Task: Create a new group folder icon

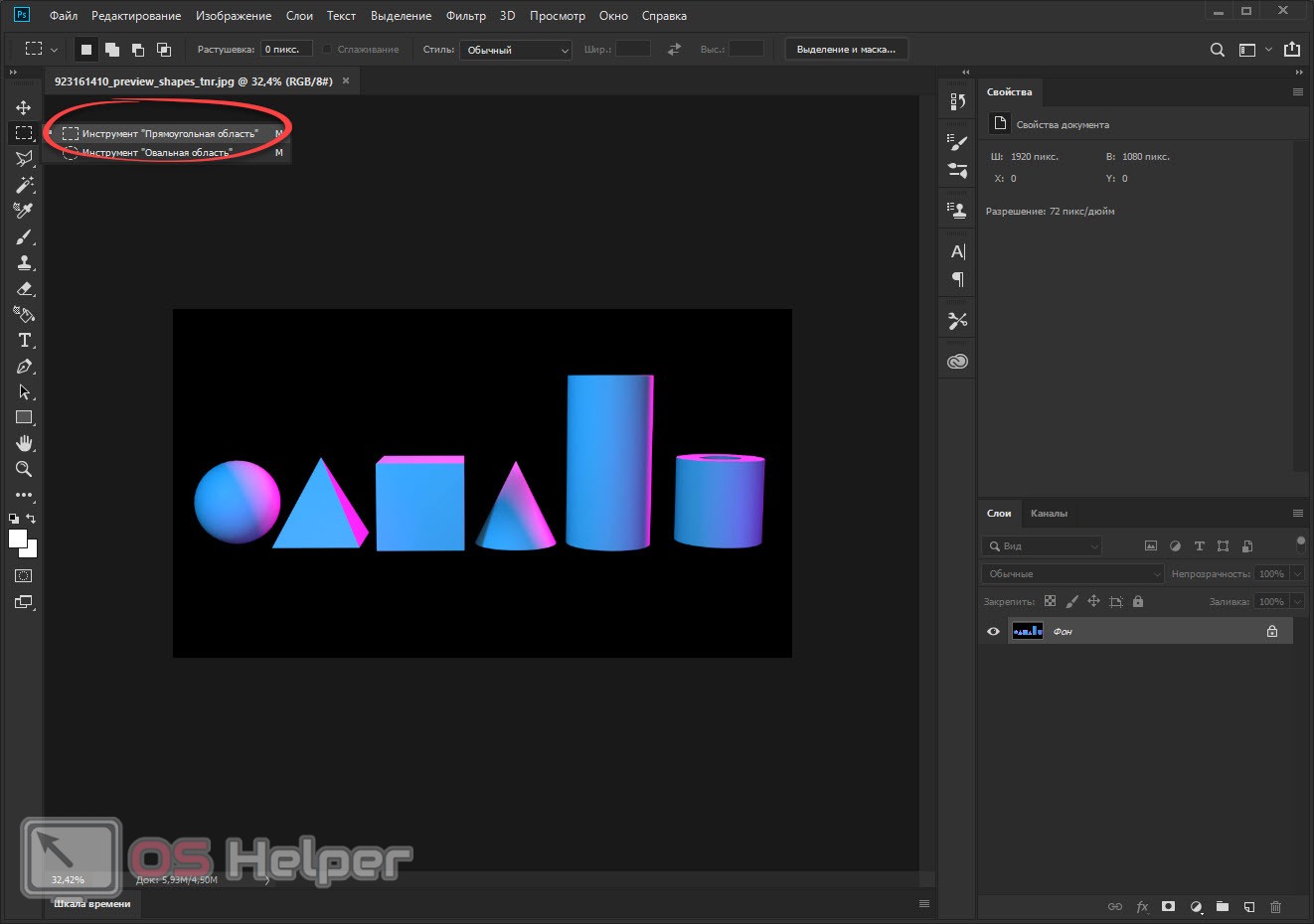Action: click(1223, 907)
